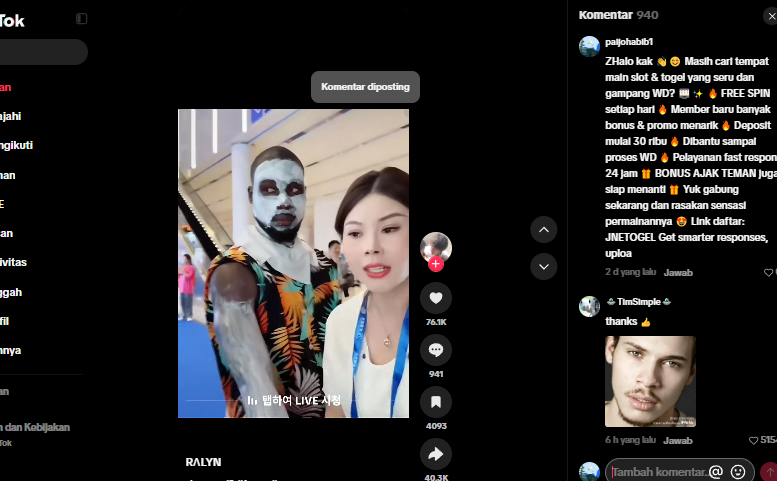Reply to TimSimple's comment via Jawab
The width and height of the screenshot is (777, 481).
tap(678, 440)
